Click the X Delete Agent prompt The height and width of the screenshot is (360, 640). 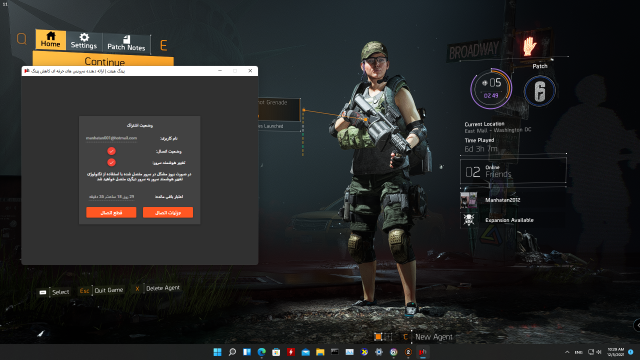point(157,288)
